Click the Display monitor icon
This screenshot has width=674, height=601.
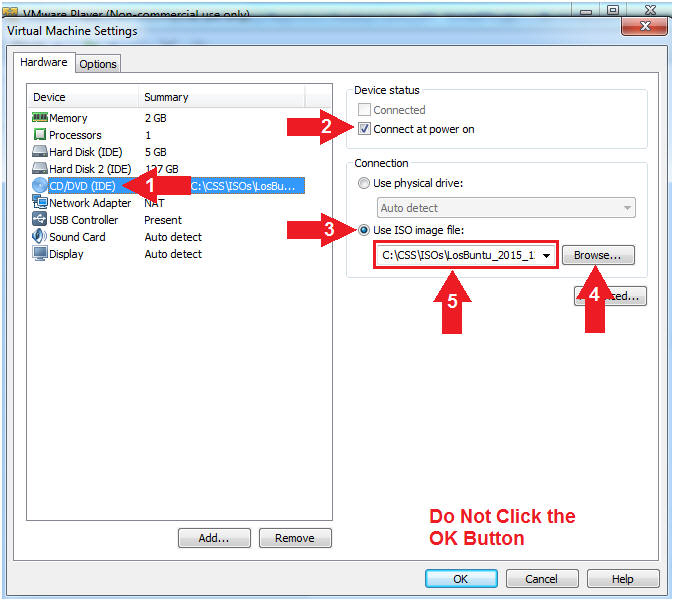click(x=40, y=253)
